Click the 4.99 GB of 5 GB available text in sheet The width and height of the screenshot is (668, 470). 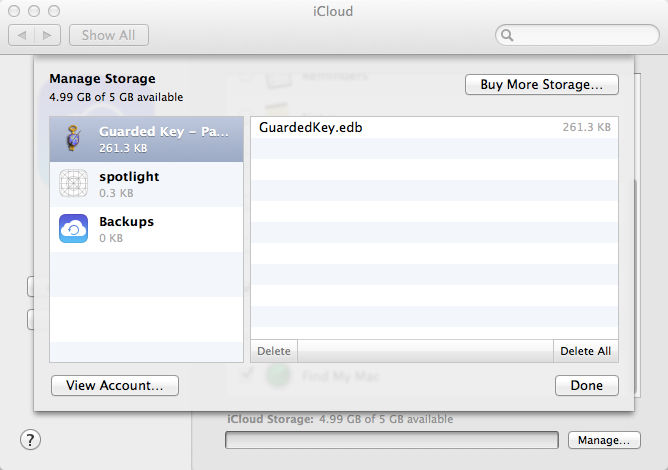[116, 97]
